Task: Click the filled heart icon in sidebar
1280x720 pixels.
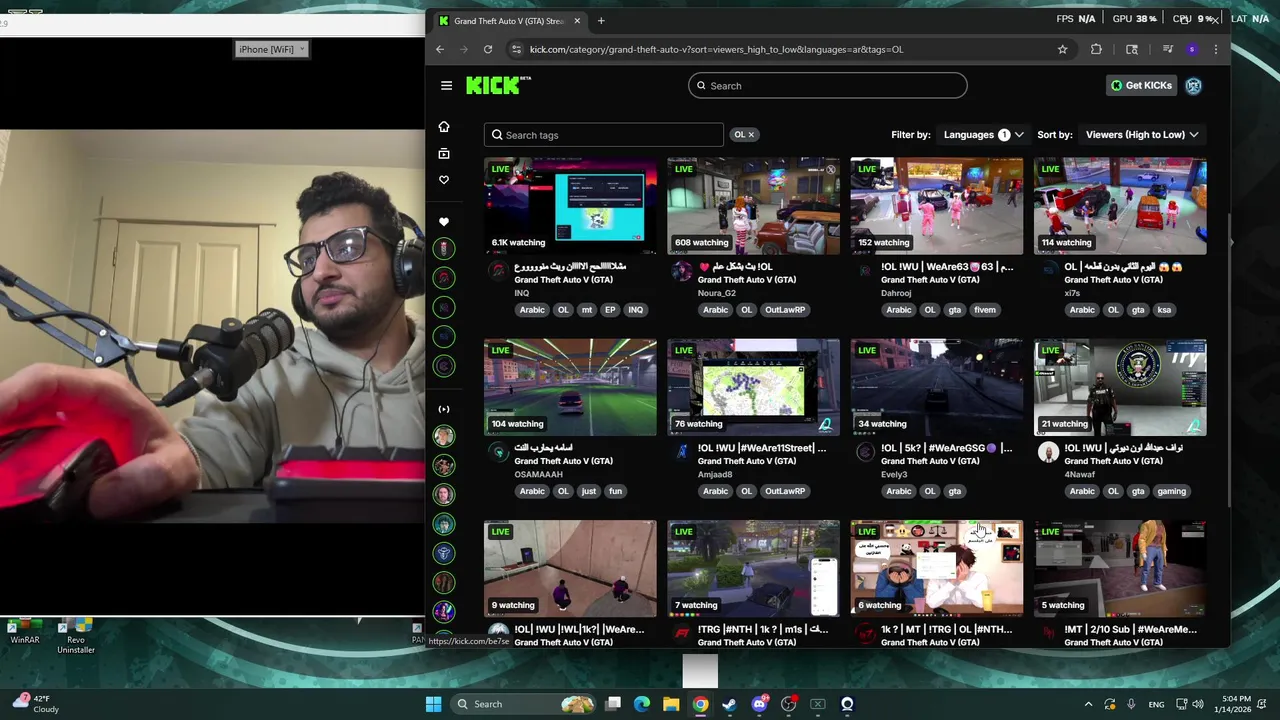Action: point(444,222)
